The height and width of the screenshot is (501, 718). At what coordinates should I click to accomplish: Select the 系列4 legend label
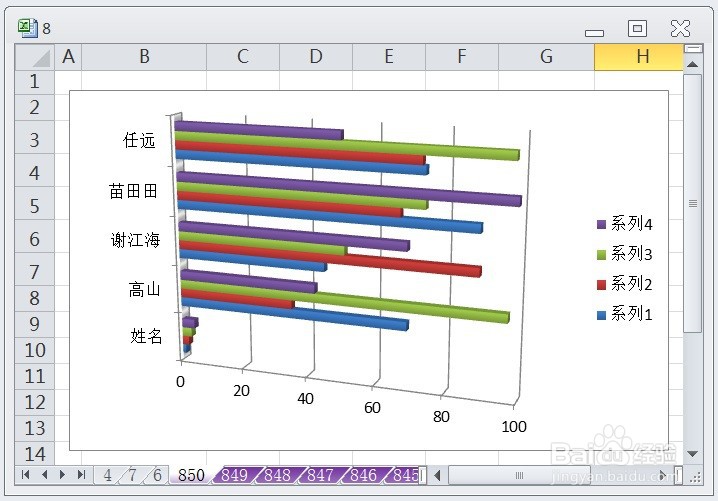(x=631, y=224)
